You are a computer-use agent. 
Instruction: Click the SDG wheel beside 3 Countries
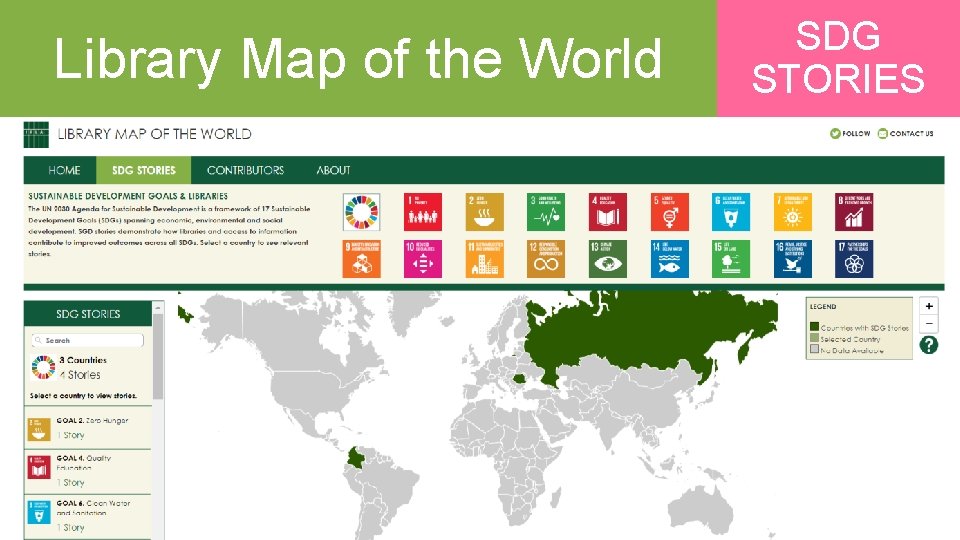click(x=43, y=367)
